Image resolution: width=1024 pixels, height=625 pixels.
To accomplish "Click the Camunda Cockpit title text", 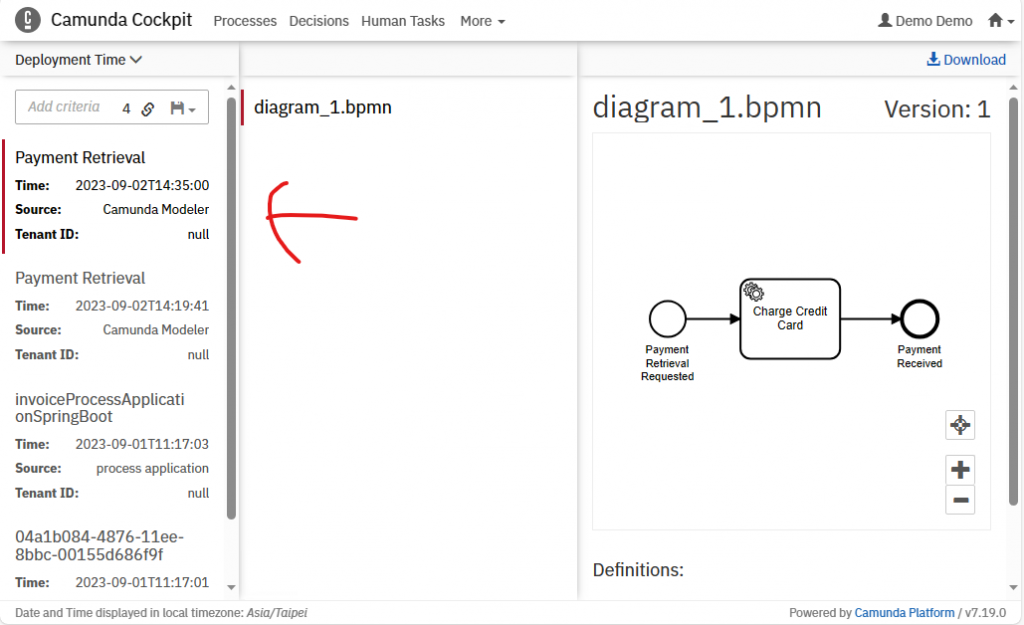I will pyautogui.click(x=121, y=20).
